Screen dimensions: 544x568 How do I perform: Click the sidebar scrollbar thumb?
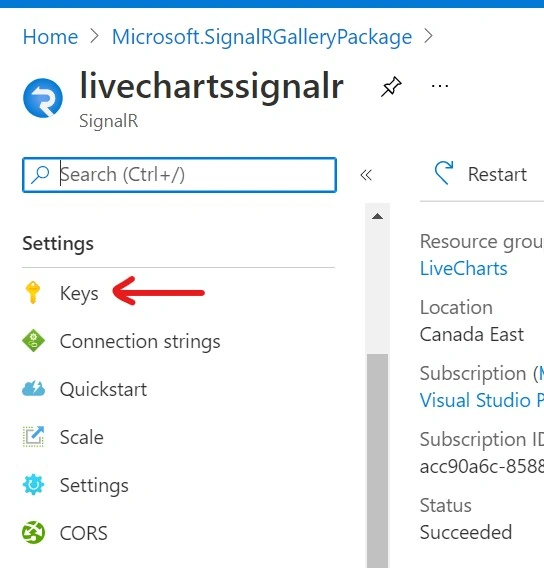click(x=377, y=461)
